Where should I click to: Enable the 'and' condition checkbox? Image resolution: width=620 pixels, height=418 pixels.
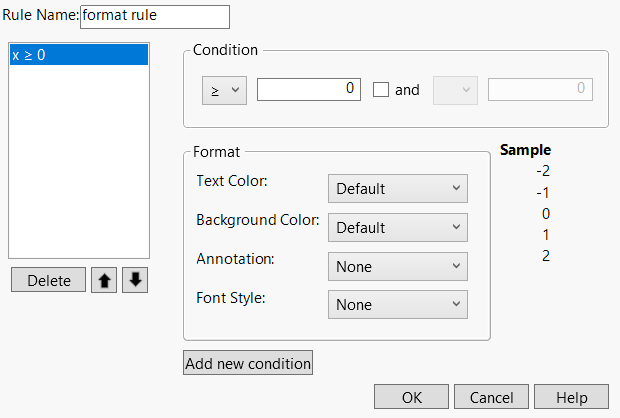(381, 90)
